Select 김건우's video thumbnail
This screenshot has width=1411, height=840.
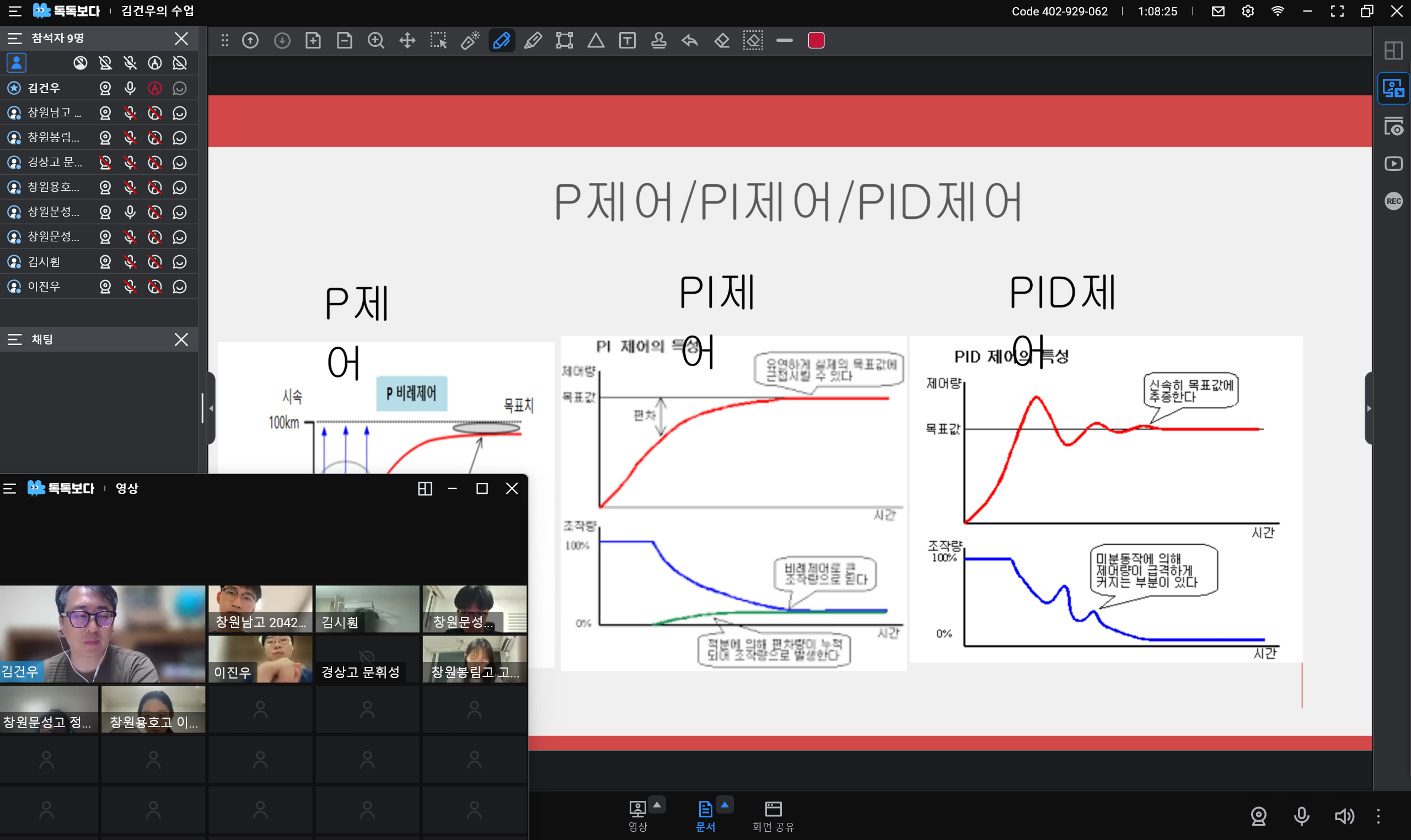tap(103, 633)
